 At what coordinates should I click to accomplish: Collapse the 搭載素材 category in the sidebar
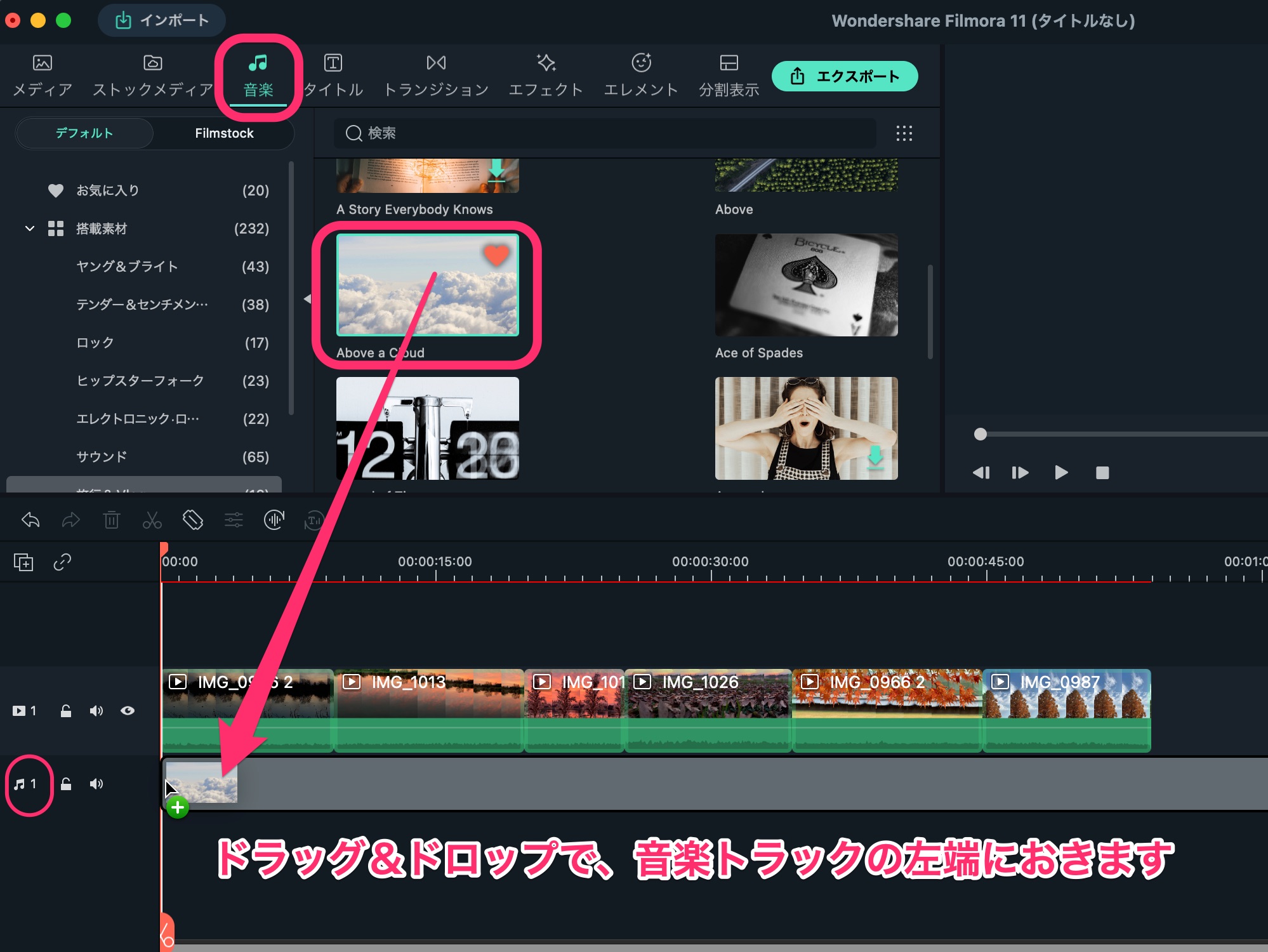point(30,228)
